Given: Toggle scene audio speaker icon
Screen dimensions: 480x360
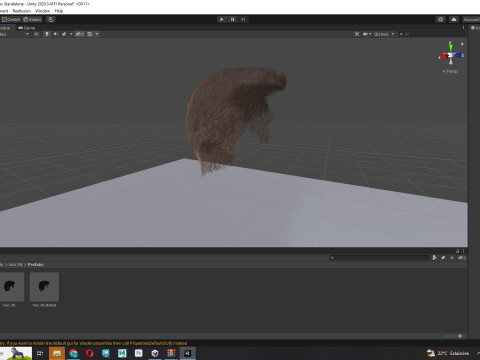Looking at the screenshot, I should [55, 34].
